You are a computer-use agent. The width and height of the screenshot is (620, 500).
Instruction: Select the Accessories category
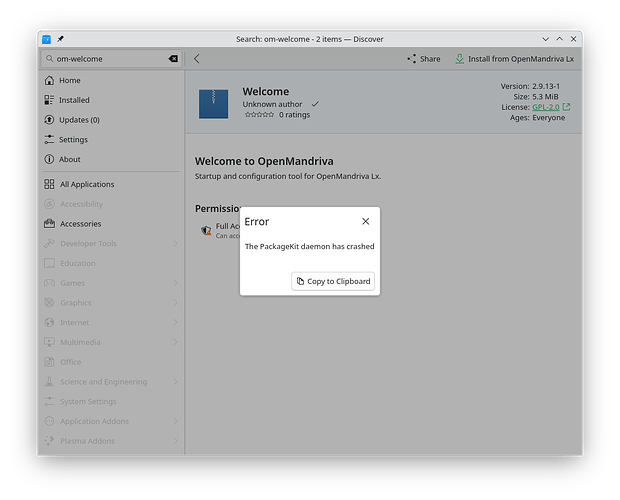112,224
